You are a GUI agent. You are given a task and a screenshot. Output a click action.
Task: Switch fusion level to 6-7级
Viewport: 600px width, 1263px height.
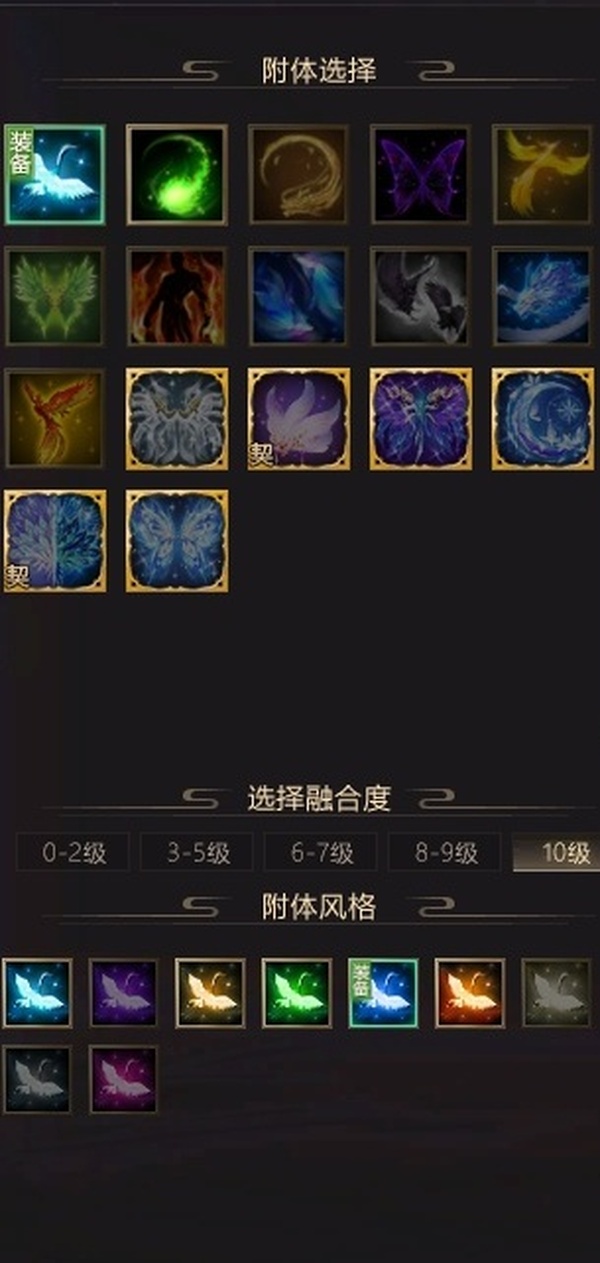coord(321,853)
